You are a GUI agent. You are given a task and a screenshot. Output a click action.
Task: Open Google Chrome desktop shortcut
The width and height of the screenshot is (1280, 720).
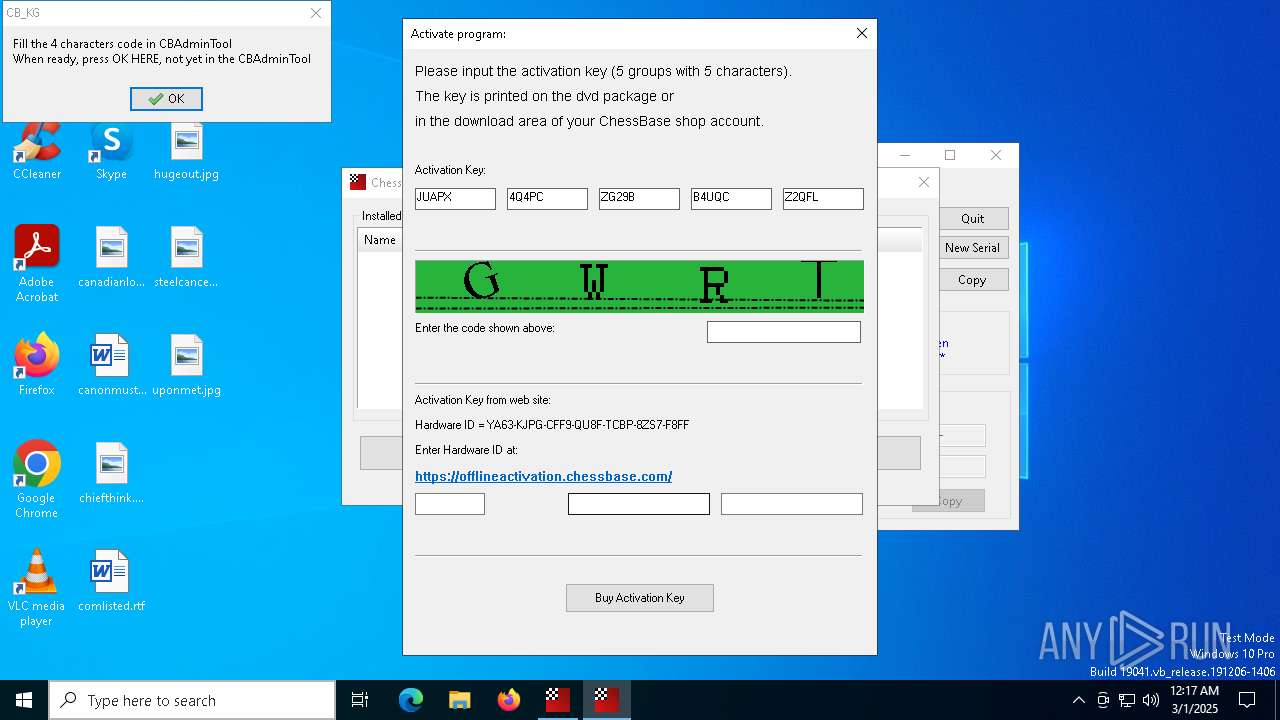coord(37,480)
